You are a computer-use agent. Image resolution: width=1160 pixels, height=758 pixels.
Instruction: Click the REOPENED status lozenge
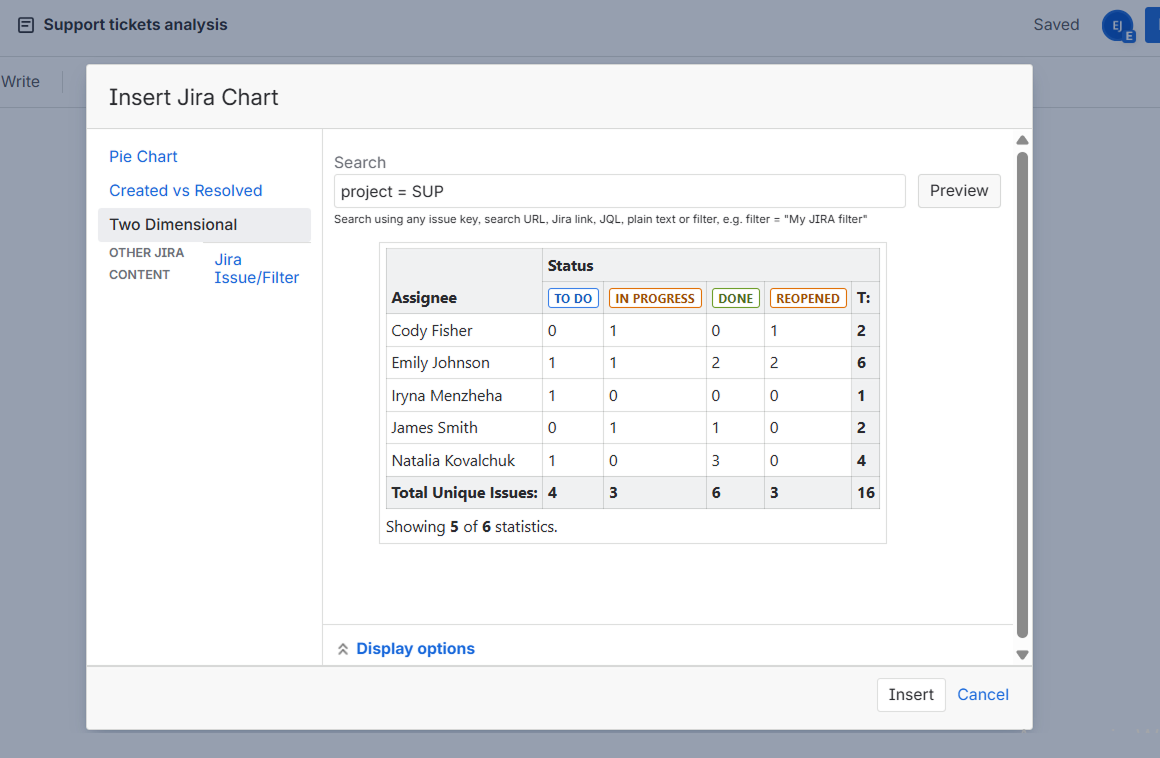(x=808, y=298)
